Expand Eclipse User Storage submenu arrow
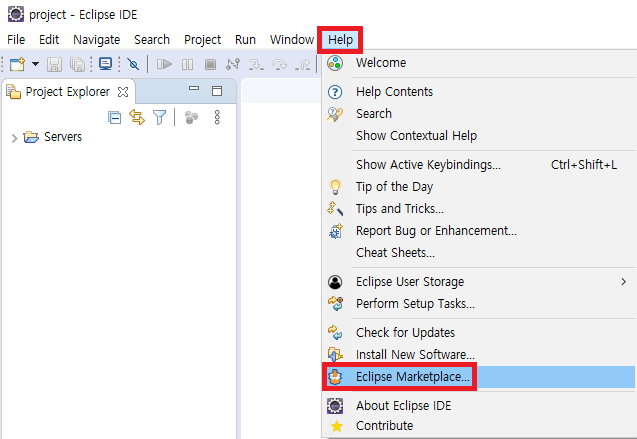Screen dimensions: 637x439 pyautogui.click(x=624, y=282)
